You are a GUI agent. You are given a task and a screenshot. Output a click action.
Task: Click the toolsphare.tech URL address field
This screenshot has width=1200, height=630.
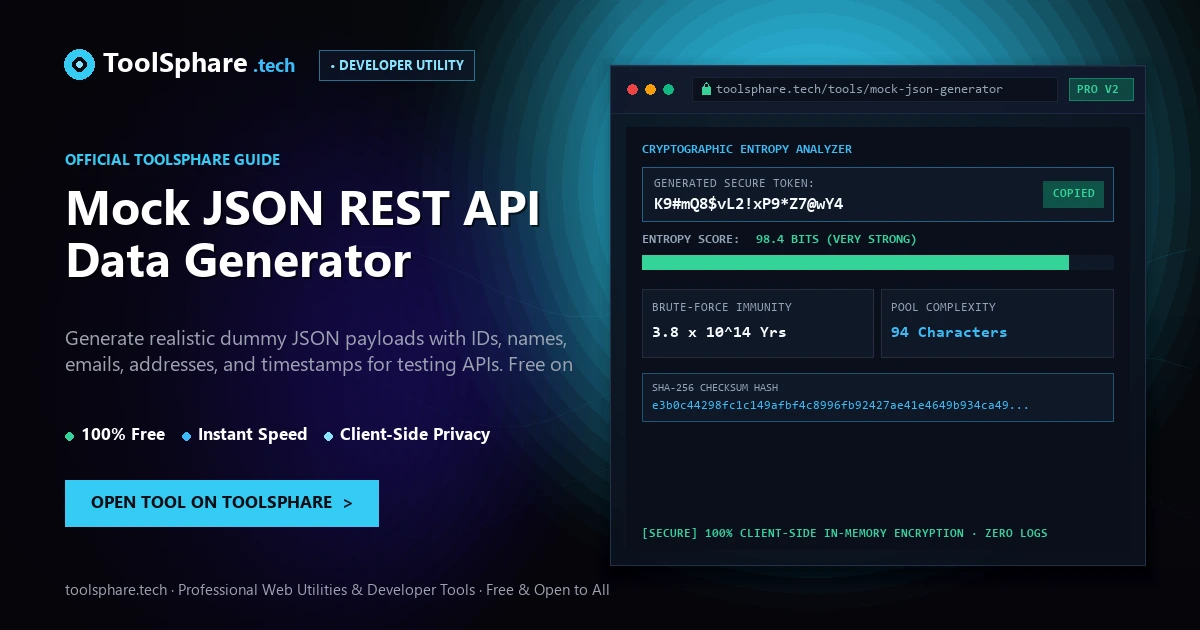(x=875, y=89)
